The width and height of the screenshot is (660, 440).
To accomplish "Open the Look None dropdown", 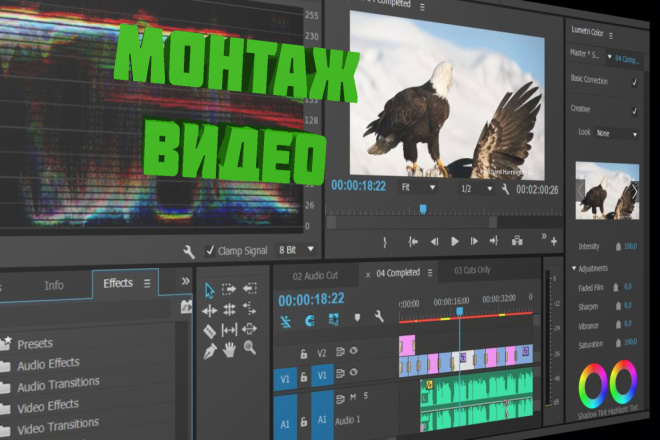I will pyautogui.click(x=616, y=133).
